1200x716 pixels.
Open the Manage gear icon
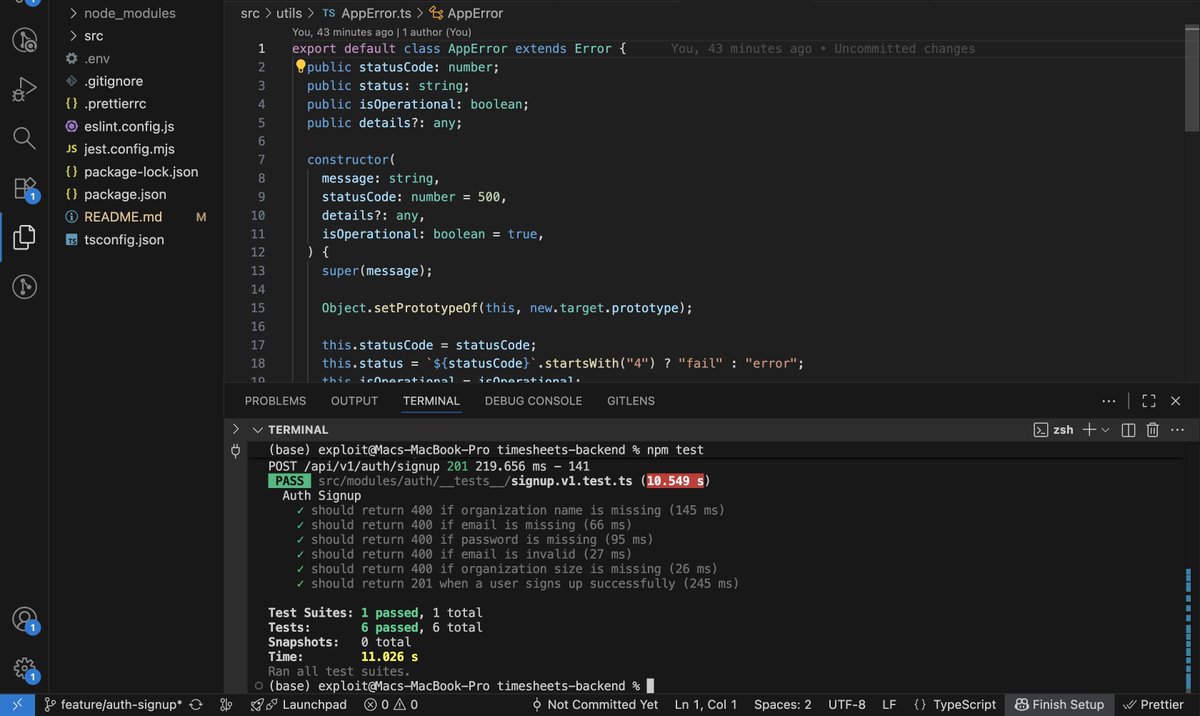click(x=24, y=669)
